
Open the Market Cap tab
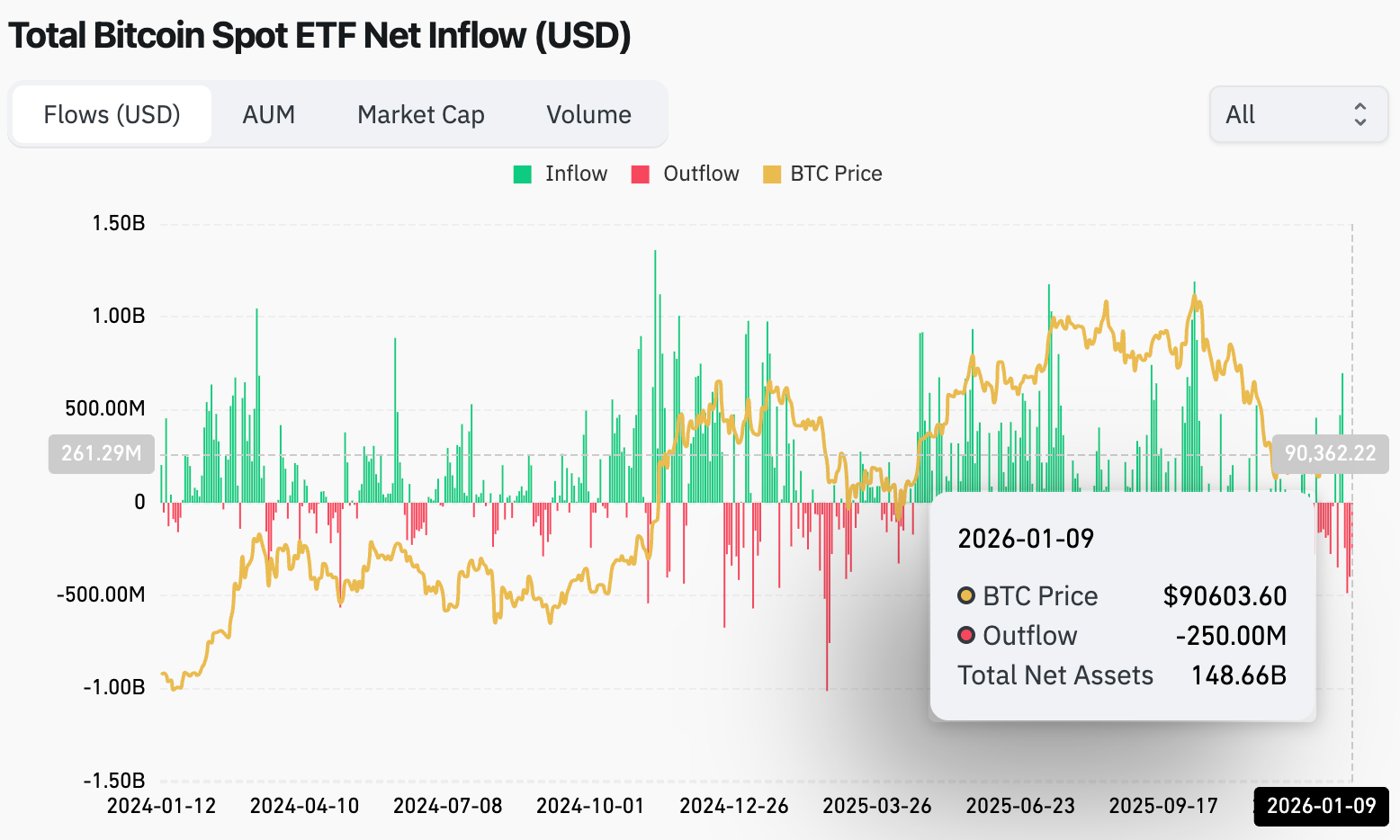click(420, 115)
